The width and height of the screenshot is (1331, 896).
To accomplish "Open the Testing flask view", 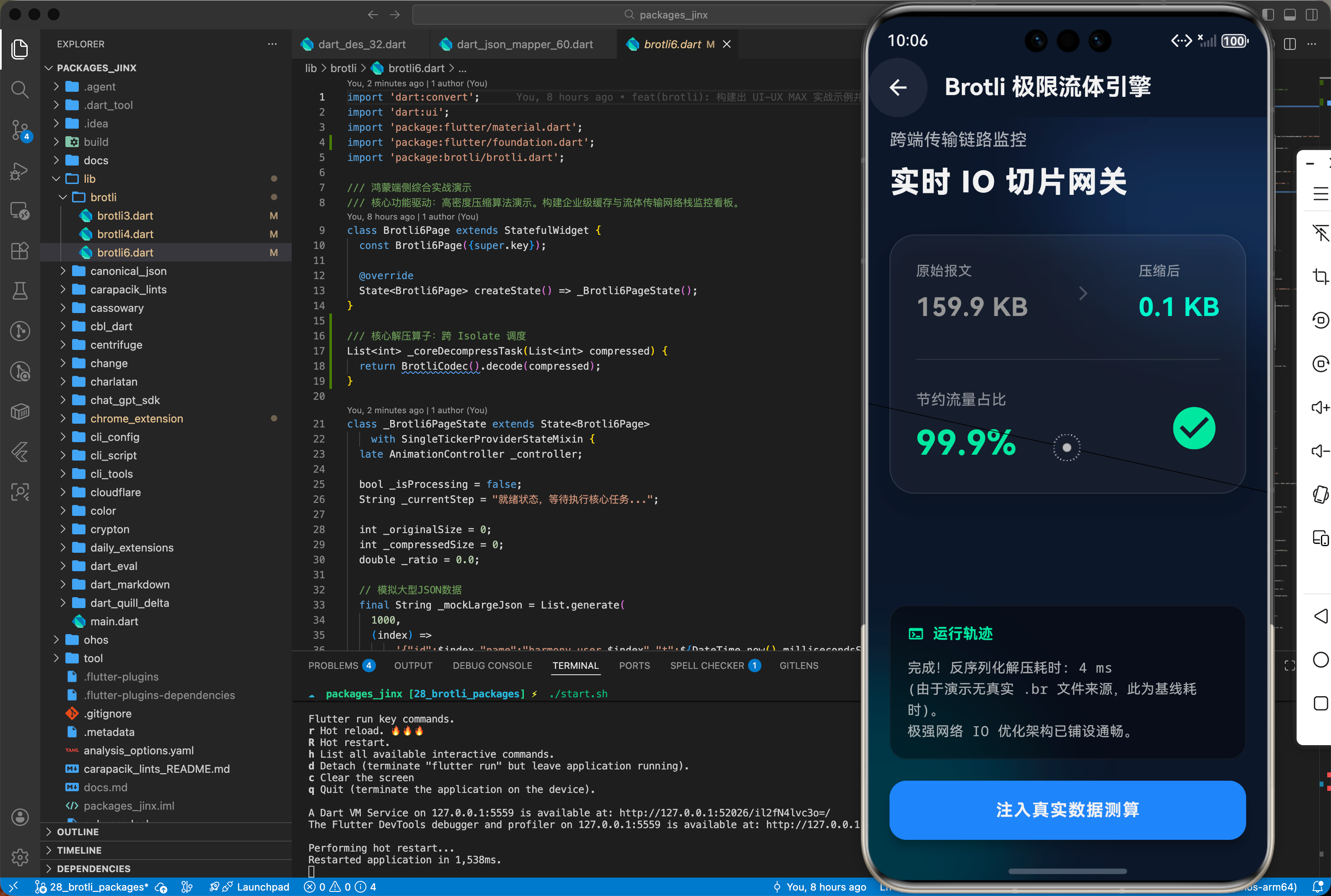I will point(20,291).
